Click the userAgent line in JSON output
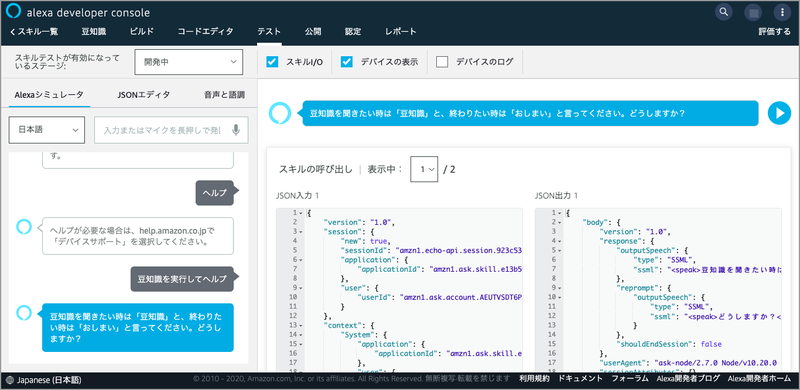800x390 pixels. [x=688, y=363]
